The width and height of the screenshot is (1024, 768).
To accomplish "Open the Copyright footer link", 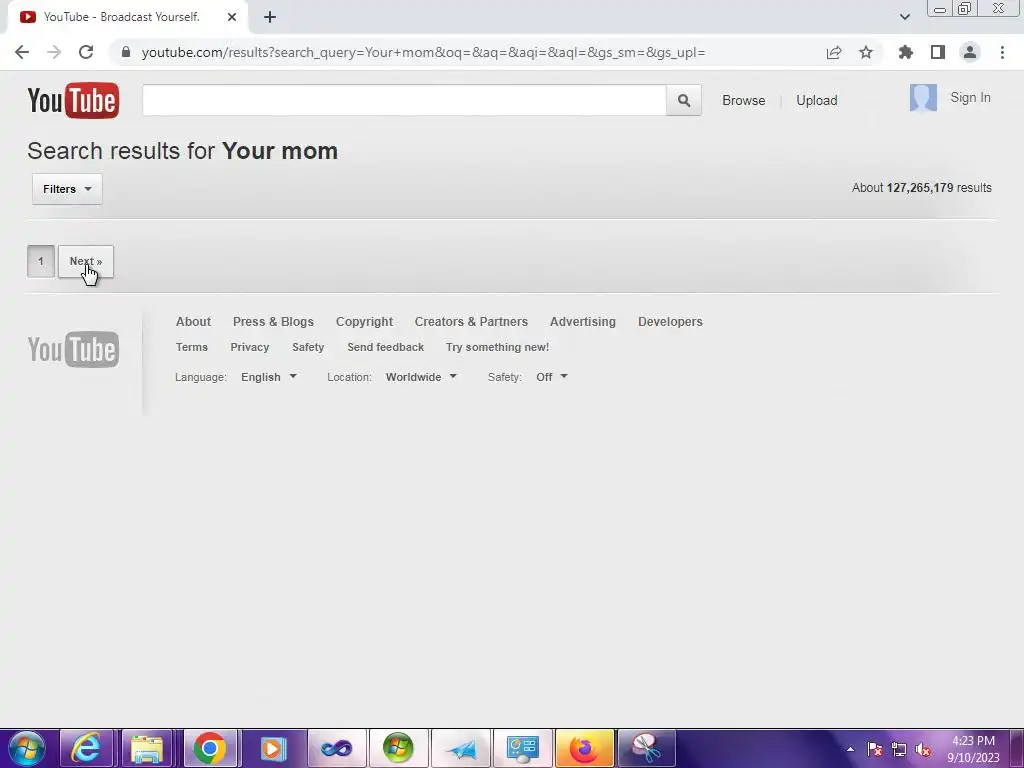I will point(364,321).
